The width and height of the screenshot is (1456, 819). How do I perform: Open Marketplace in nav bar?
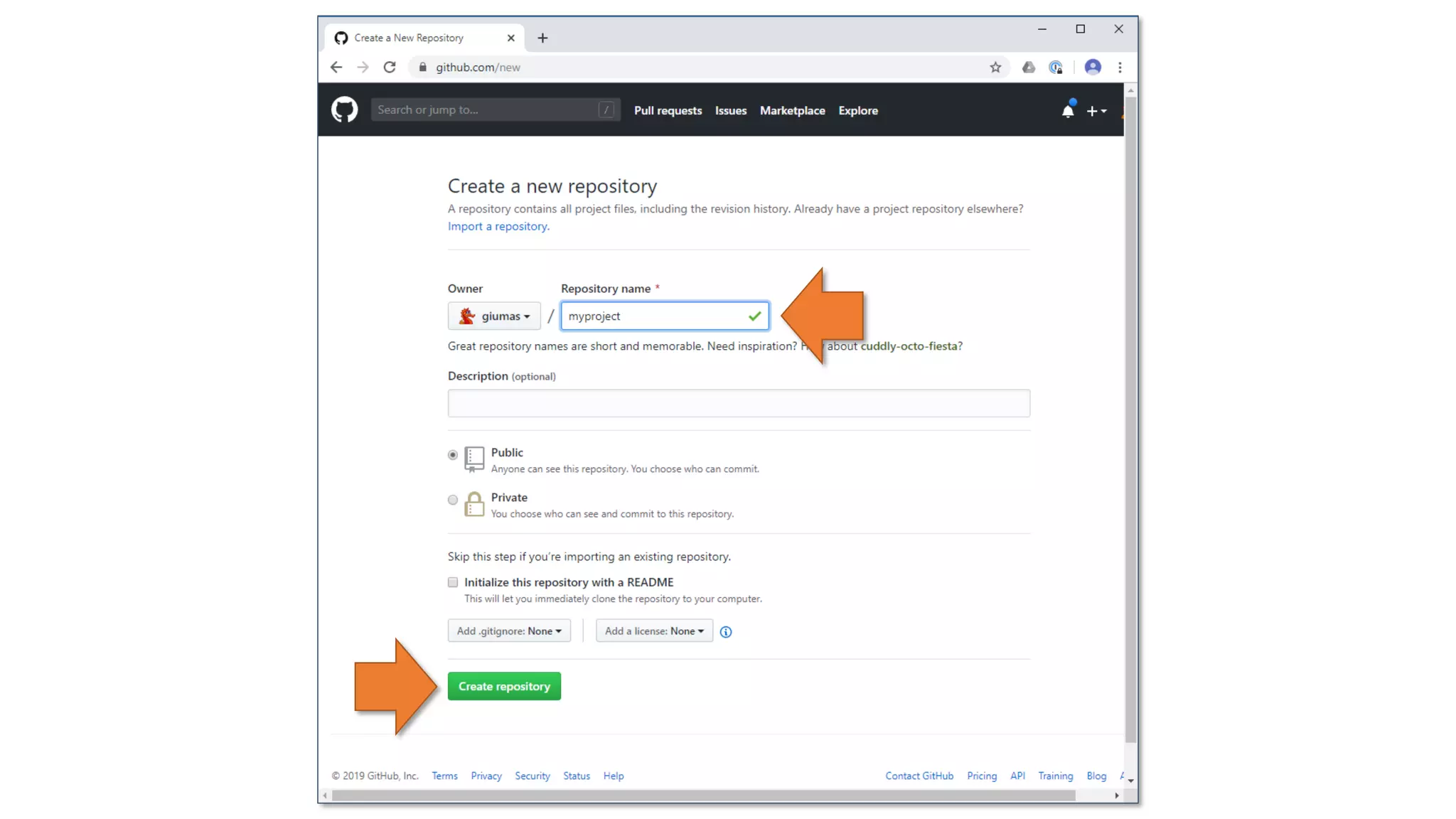[792, 111]
